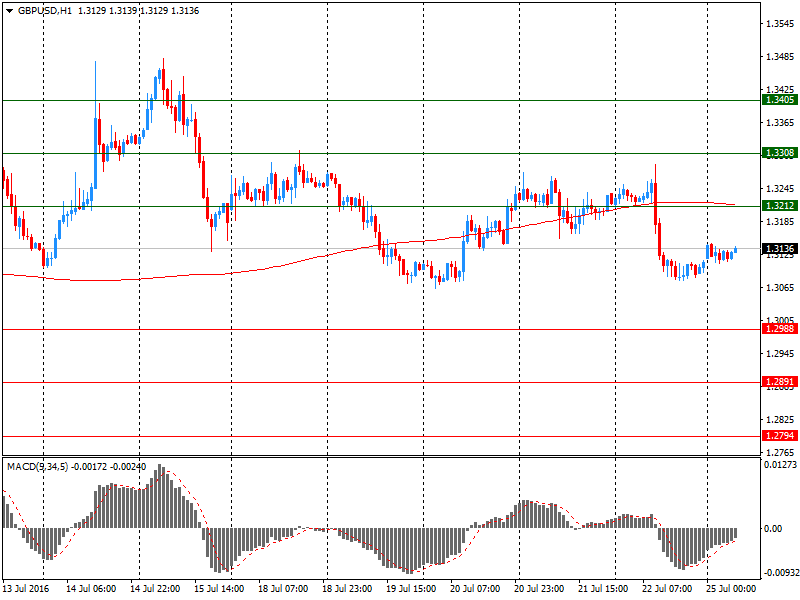800x600 pixels.
Task: Click the 13 Jul 2016 date label
Action: click(27, 588)
